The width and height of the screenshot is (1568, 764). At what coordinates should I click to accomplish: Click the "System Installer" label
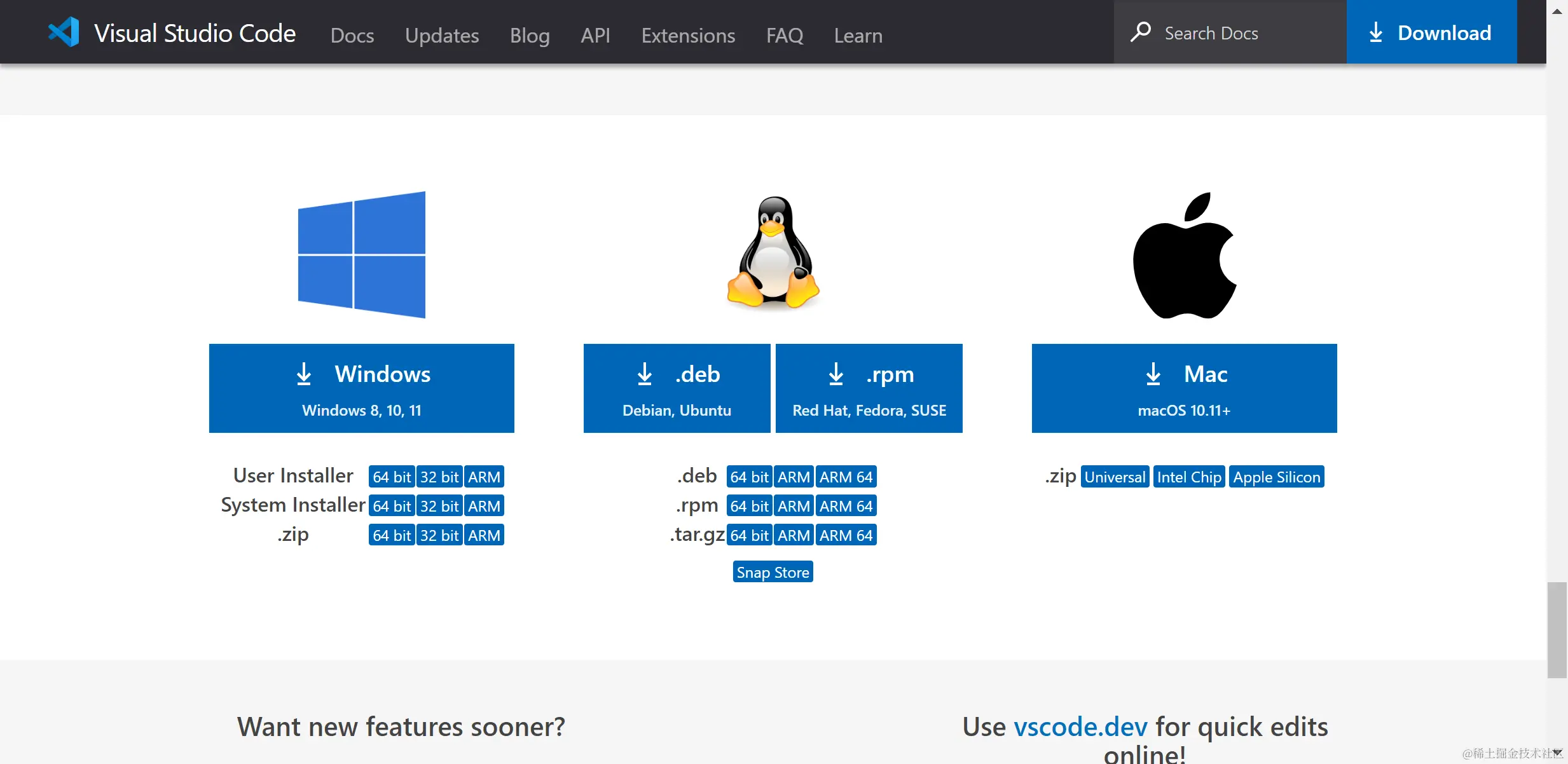(293, 505)
